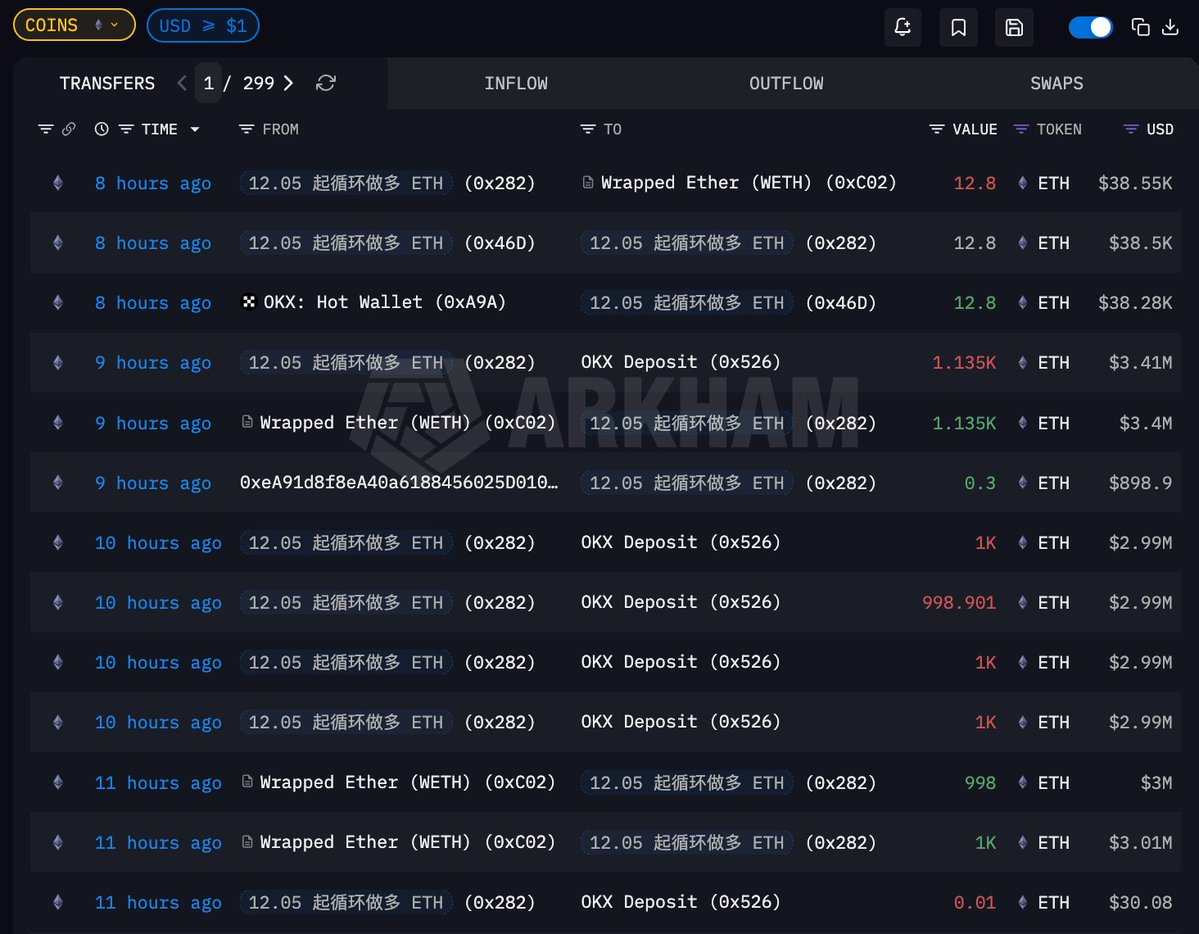Click Ethereum icon in $38.55K row
This screenshot has width=1199, height=934.
coord(58,183)
